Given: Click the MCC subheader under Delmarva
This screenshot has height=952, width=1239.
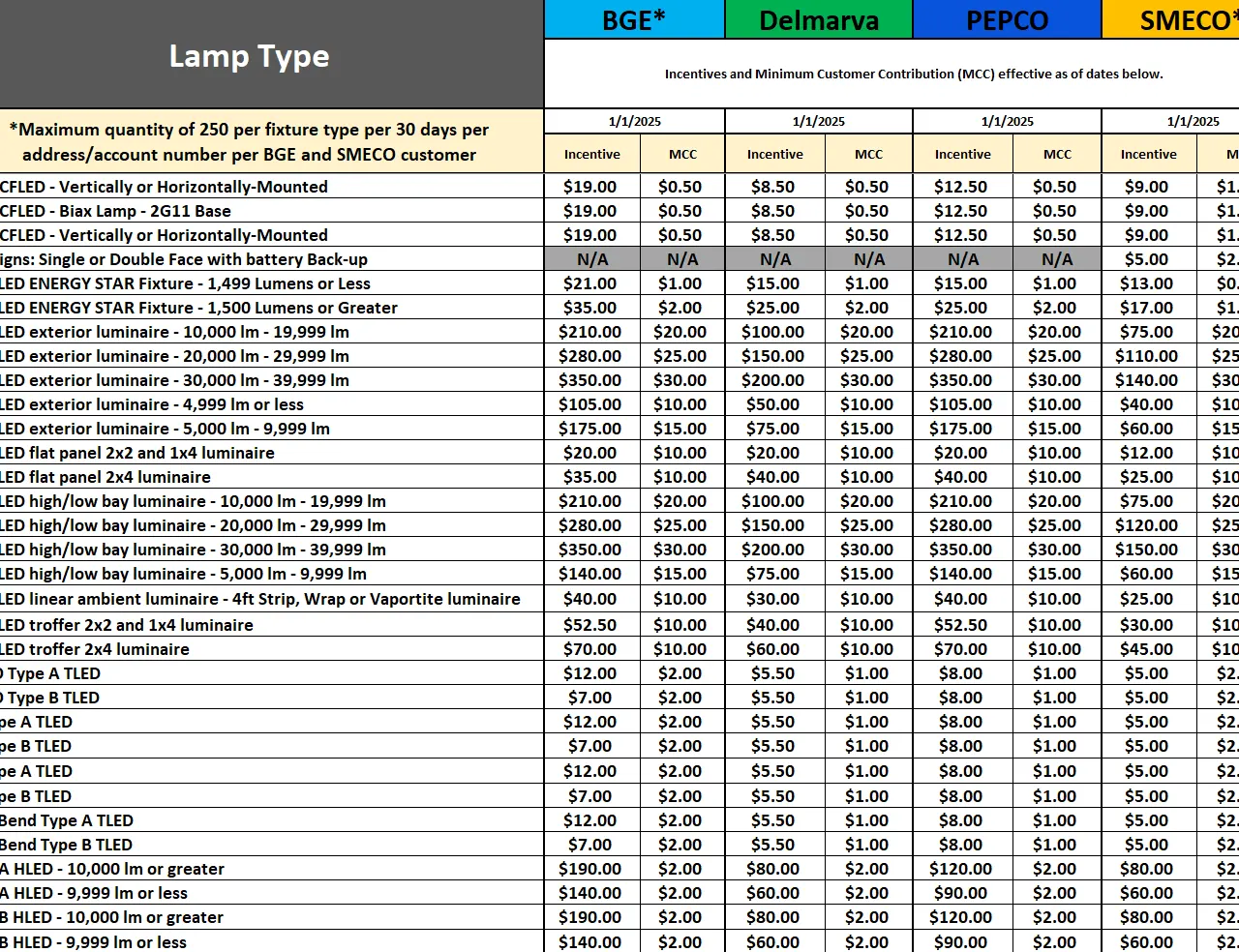Looking at the screenshot, I should [868, 154].
